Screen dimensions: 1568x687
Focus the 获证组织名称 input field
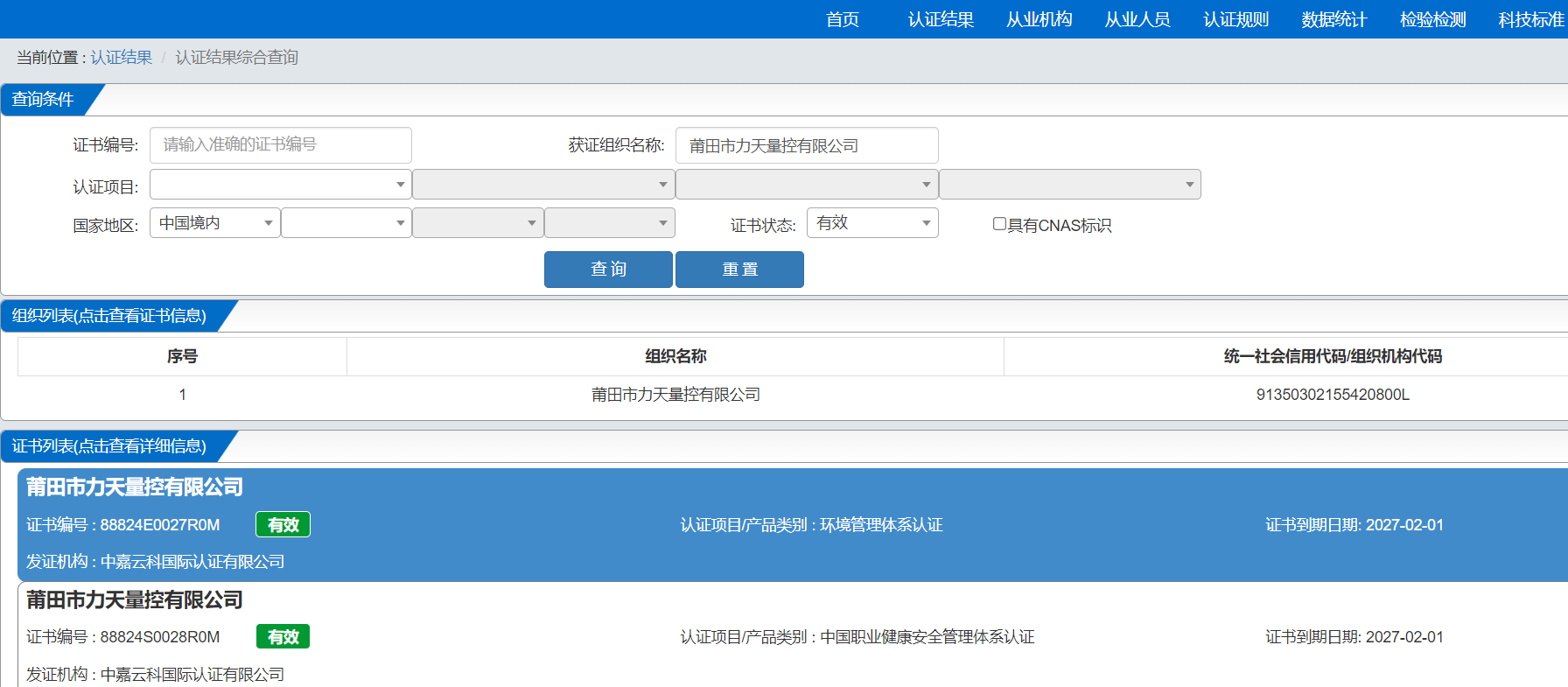807,145
